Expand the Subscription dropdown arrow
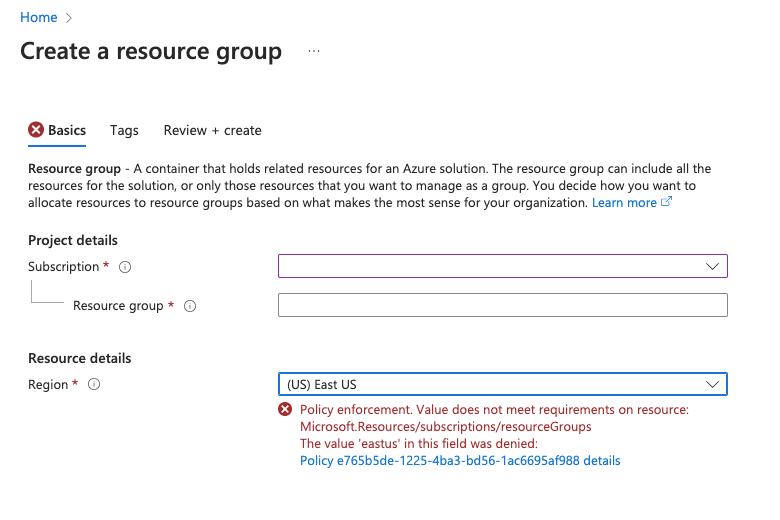The height and width of the screenshot is (520, 780). [712, 266]
